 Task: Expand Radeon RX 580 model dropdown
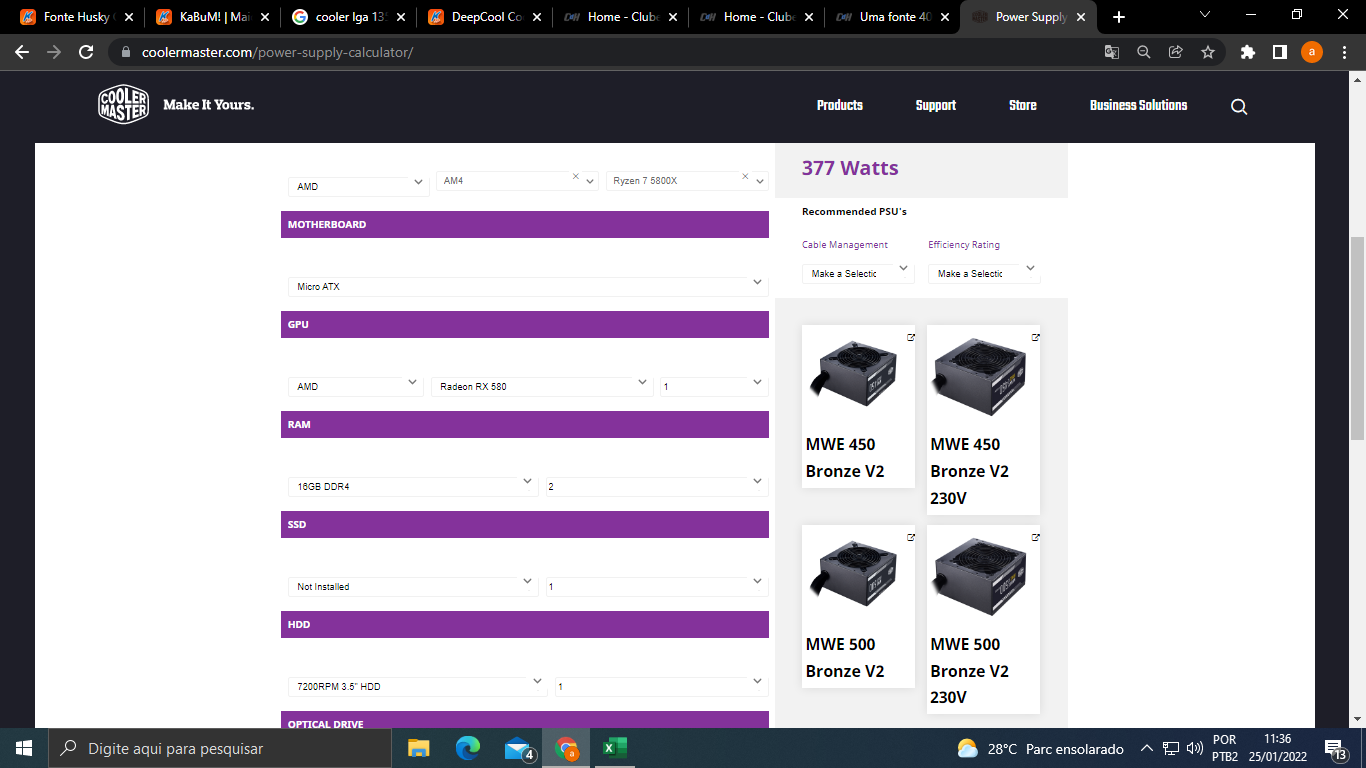tap(542, 386)
